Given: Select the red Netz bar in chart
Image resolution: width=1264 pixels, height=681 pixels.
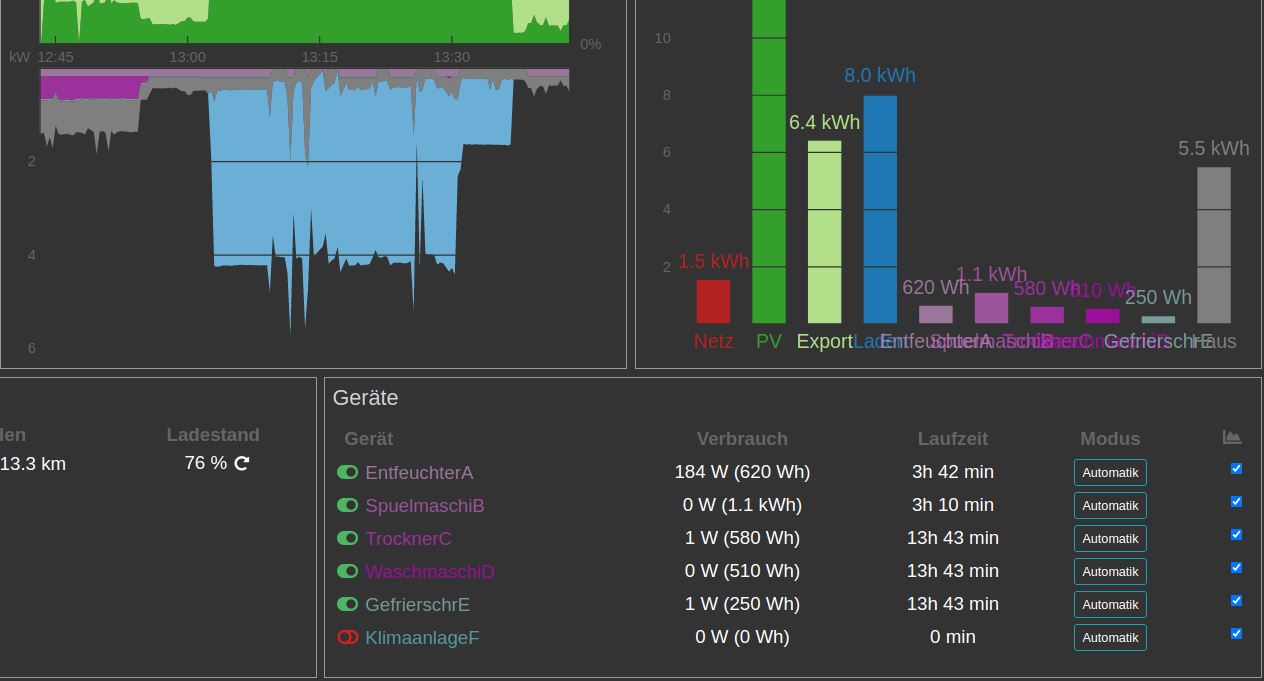Looking at the screenshot, I should click(x=713, y=301).
